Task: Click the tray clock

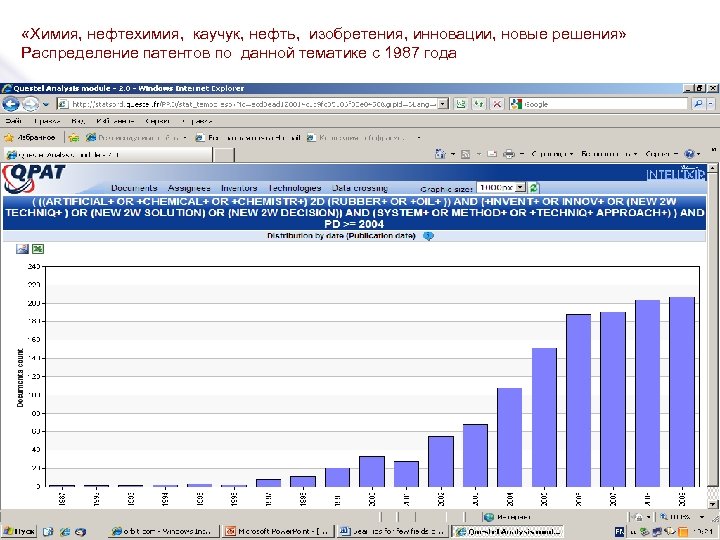Action: click(x=703, y=532)
